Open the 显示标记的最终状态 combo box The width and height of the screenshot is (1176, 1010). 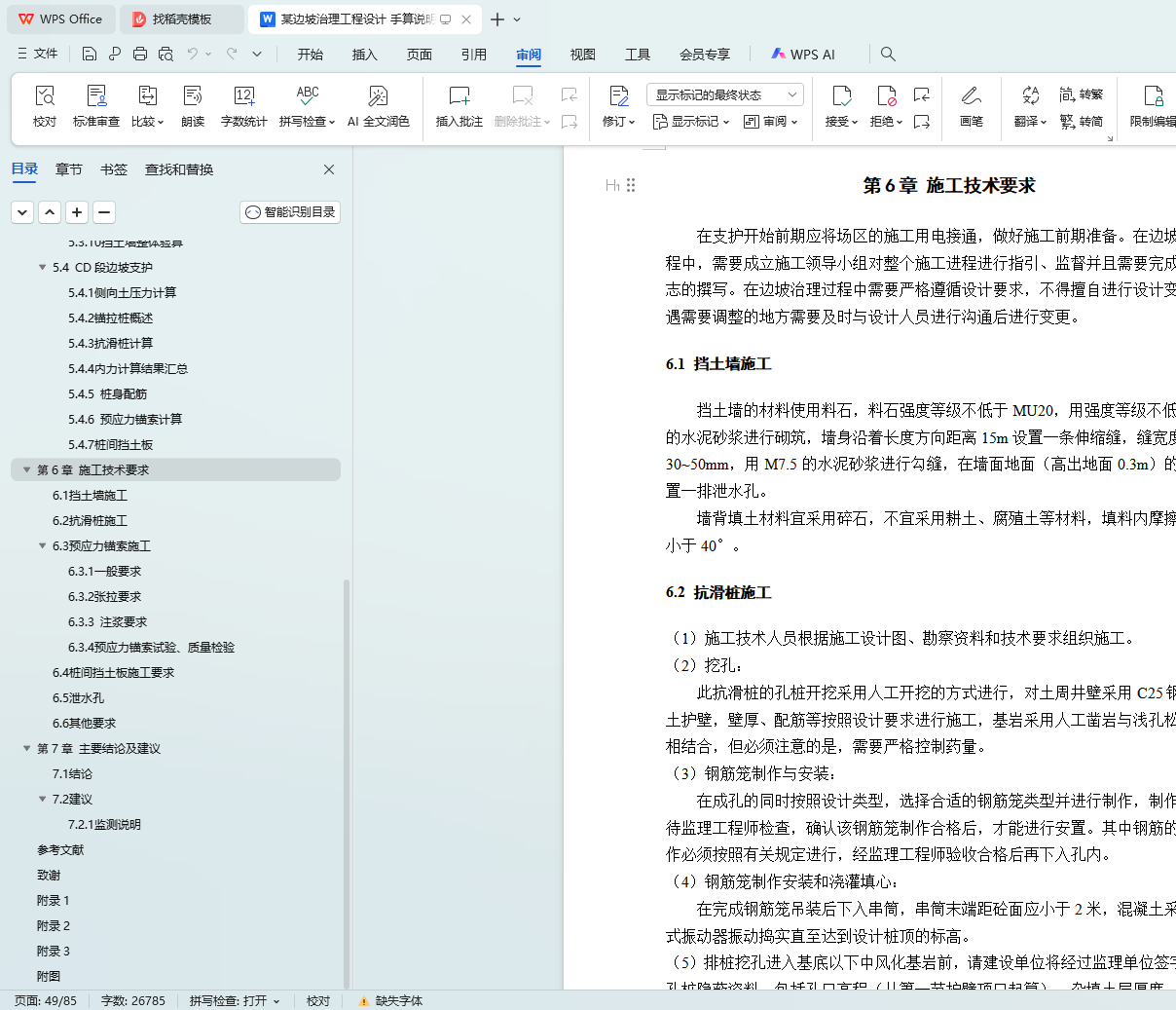point(725,94)
